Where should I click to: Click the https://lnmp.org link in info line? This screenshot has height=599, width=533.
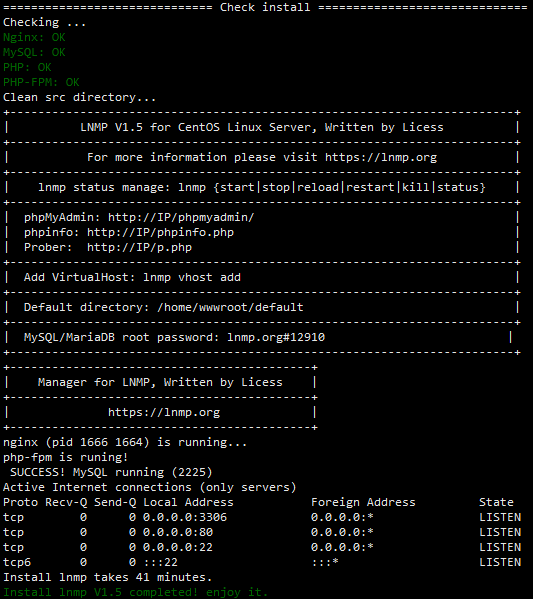tap(381, 157)
